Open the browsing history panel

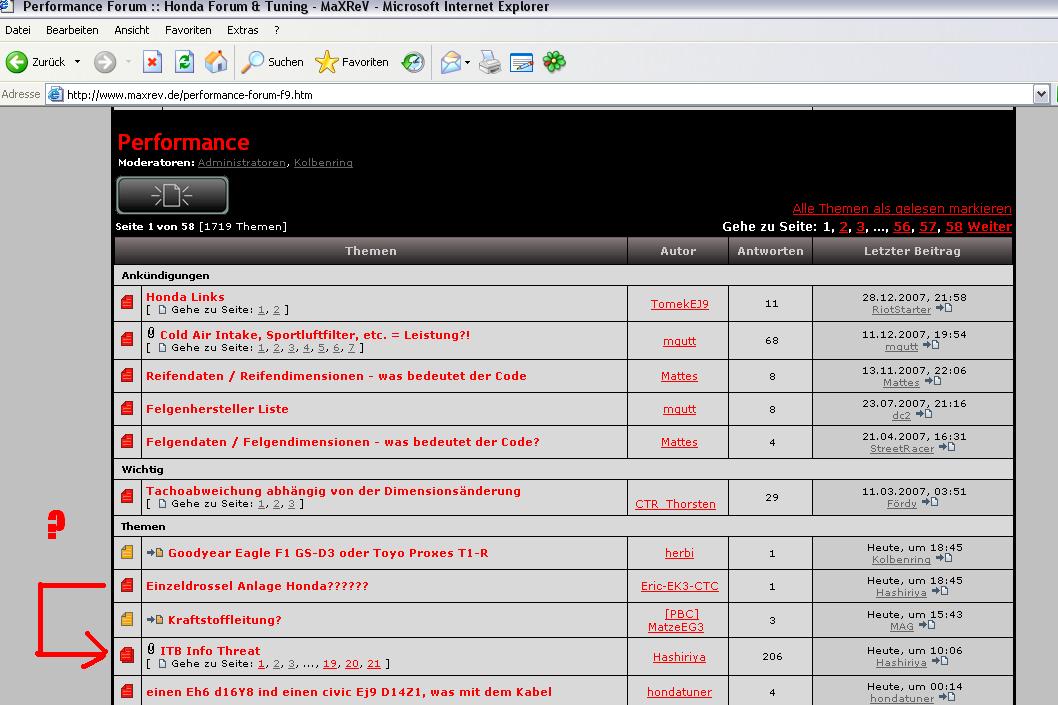(412, 62)
